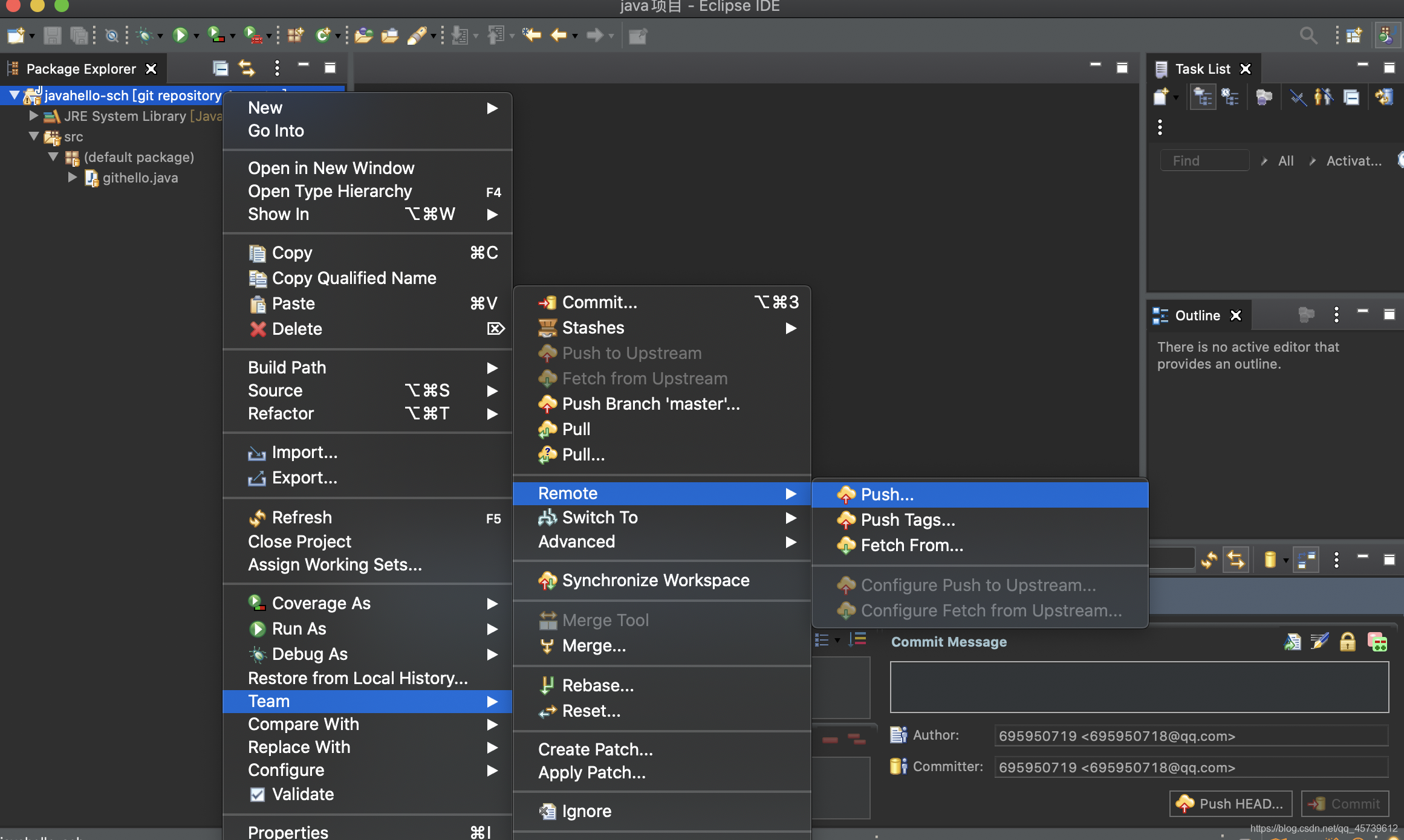1404x840 pixels.
Task: Switch to the Package Explorer tab
Action: (x=82, y=69)
